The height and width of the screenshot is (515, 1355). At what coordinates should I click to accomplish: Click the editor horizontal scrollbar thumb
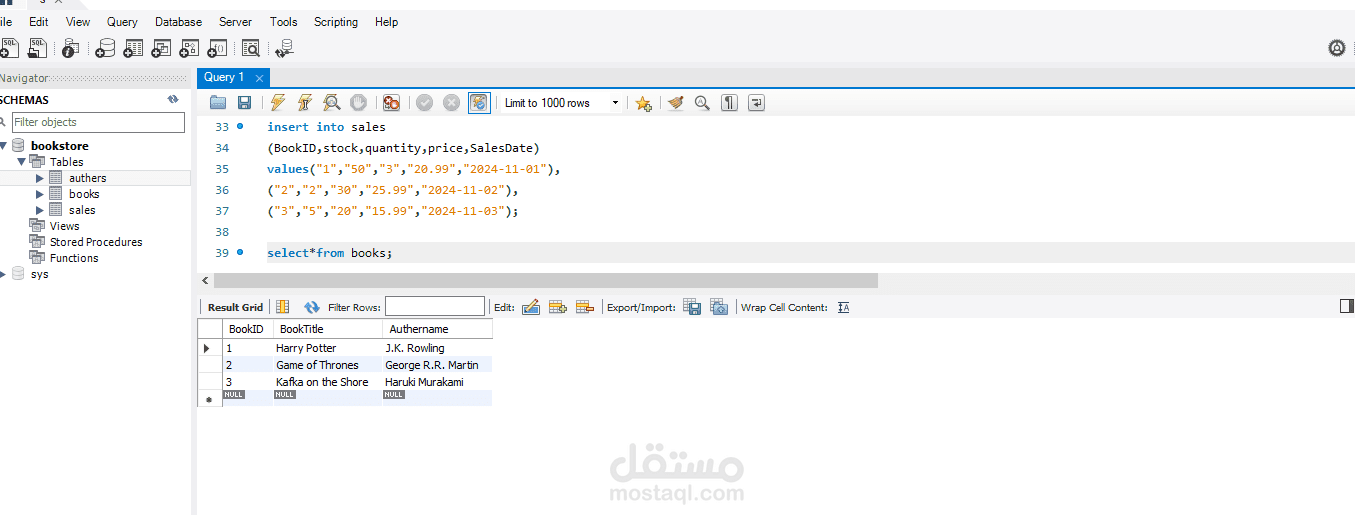tap(545, 281)
